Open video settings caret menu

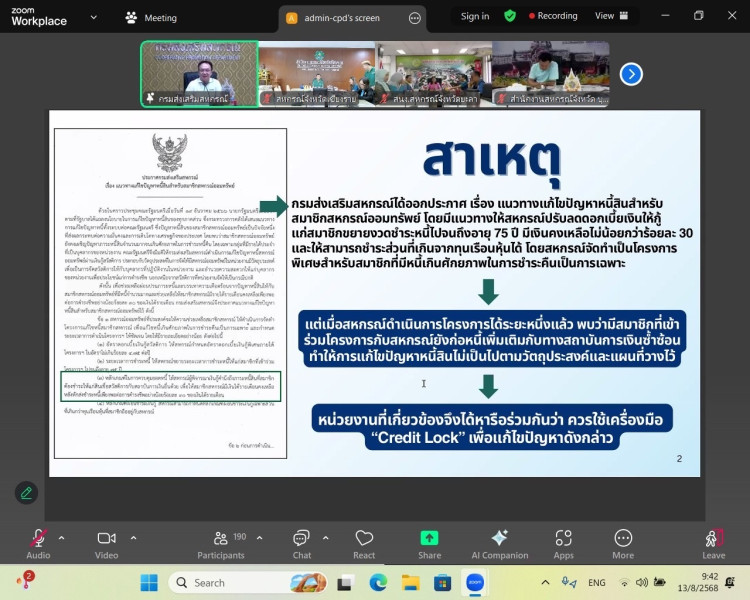point(130,536)
